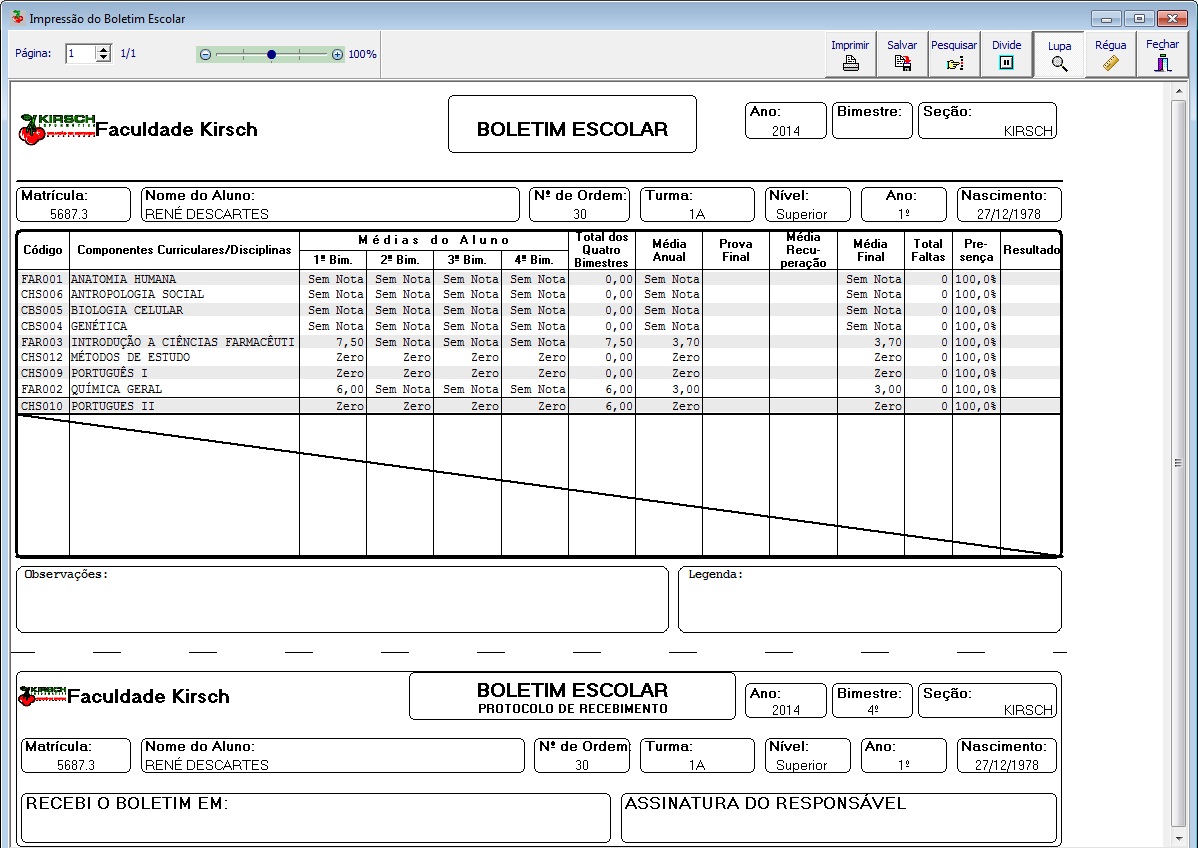Select the GENÉTICA discipline
Image resolution: width=1198 pixels, height=848 pixels.
[x=99, y=326]
